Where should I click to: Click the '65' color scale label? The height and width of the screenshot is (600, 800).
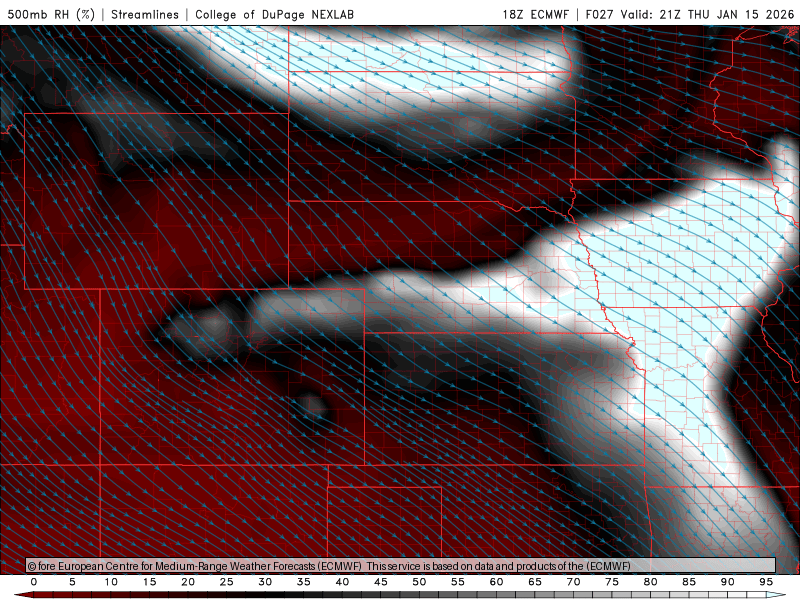pyautogui.click(x=535, y=582)
